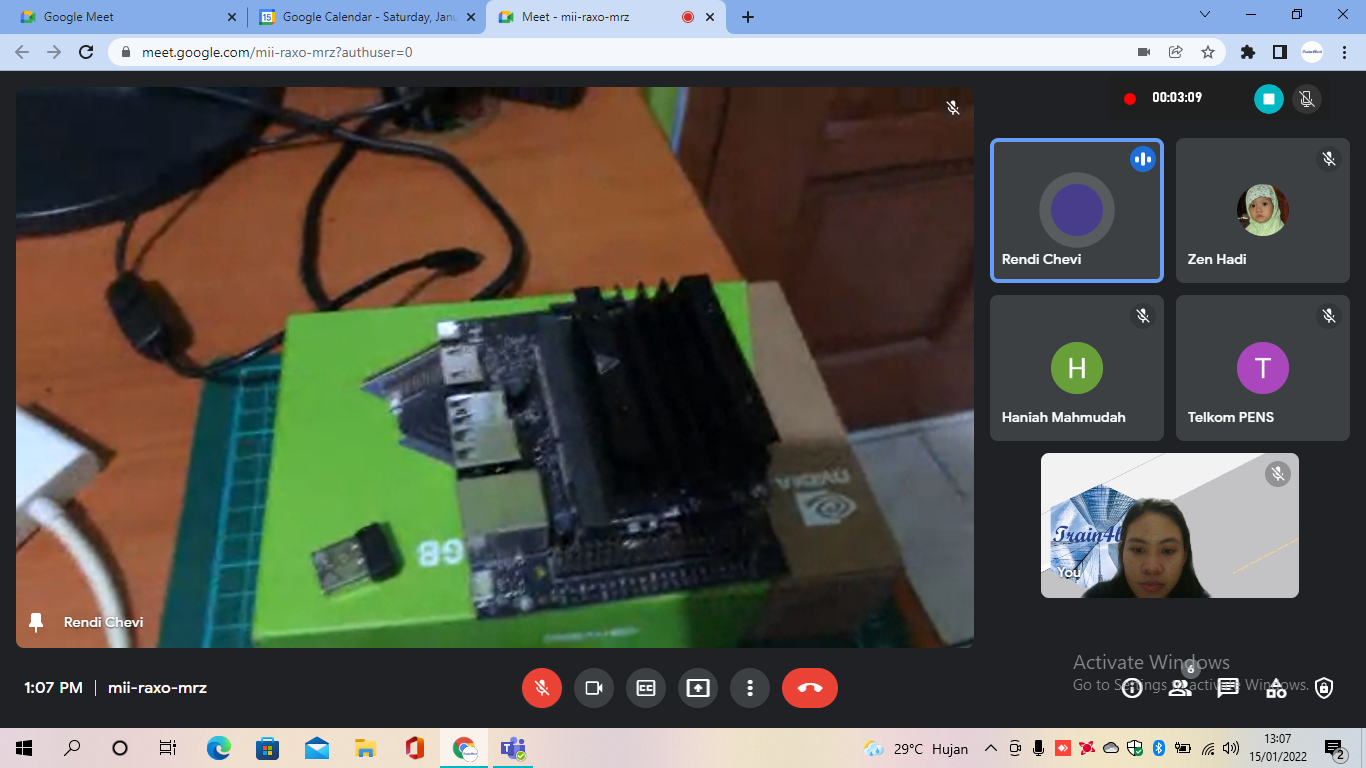The height and width of the screenshot is (768, 1366).
Task: Turn off camera in Meet controls
Action: coord(594,688)
